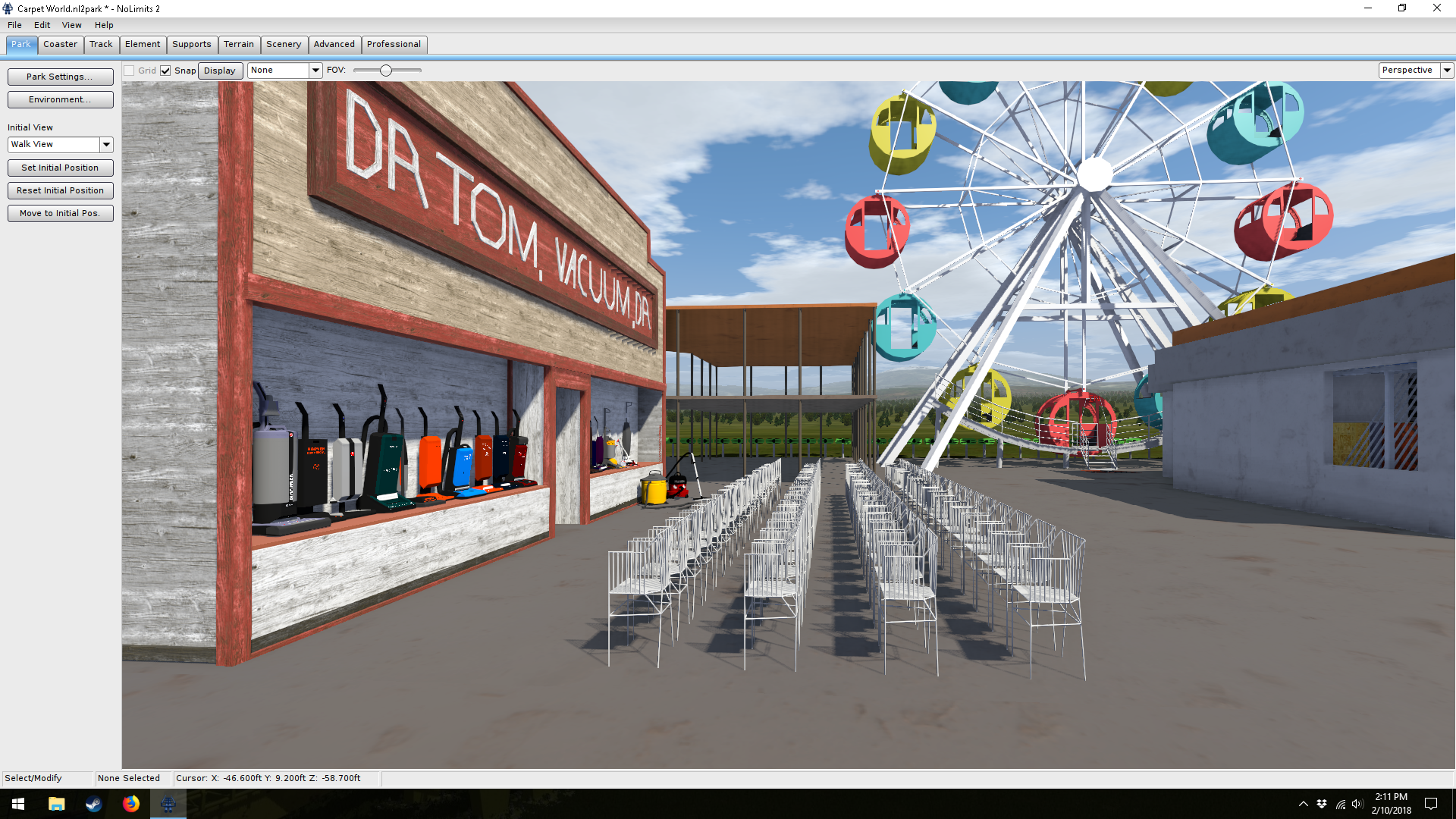Disable the Snap checkbox
Viewport: 1456px width, 819px height.
[165, 71]
